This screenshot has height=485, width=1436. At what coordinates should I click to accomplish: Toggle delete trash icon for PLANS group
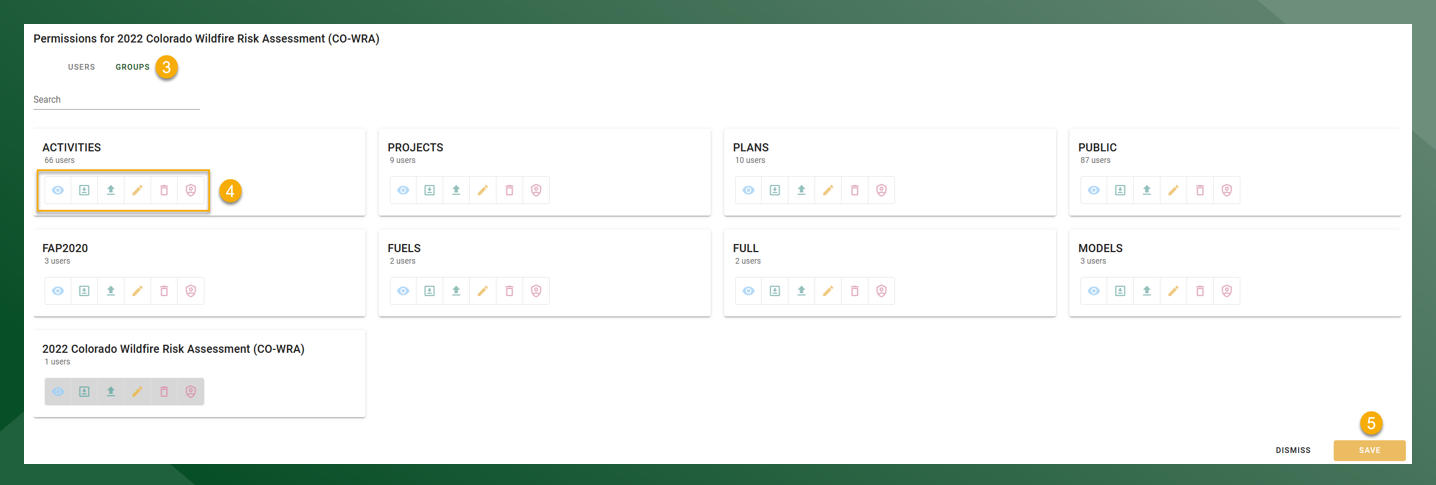(854, 190)
